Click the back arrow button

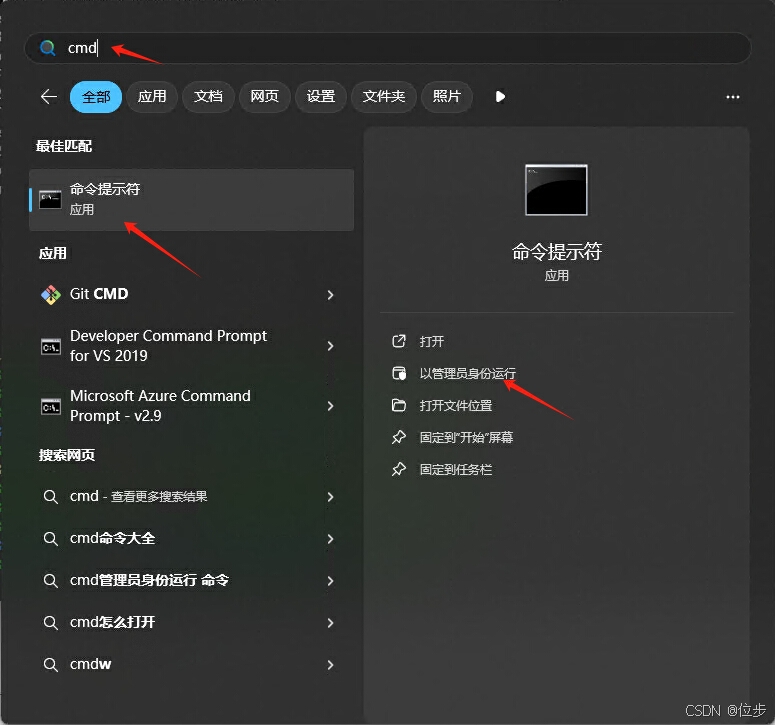tap(48, 96)
